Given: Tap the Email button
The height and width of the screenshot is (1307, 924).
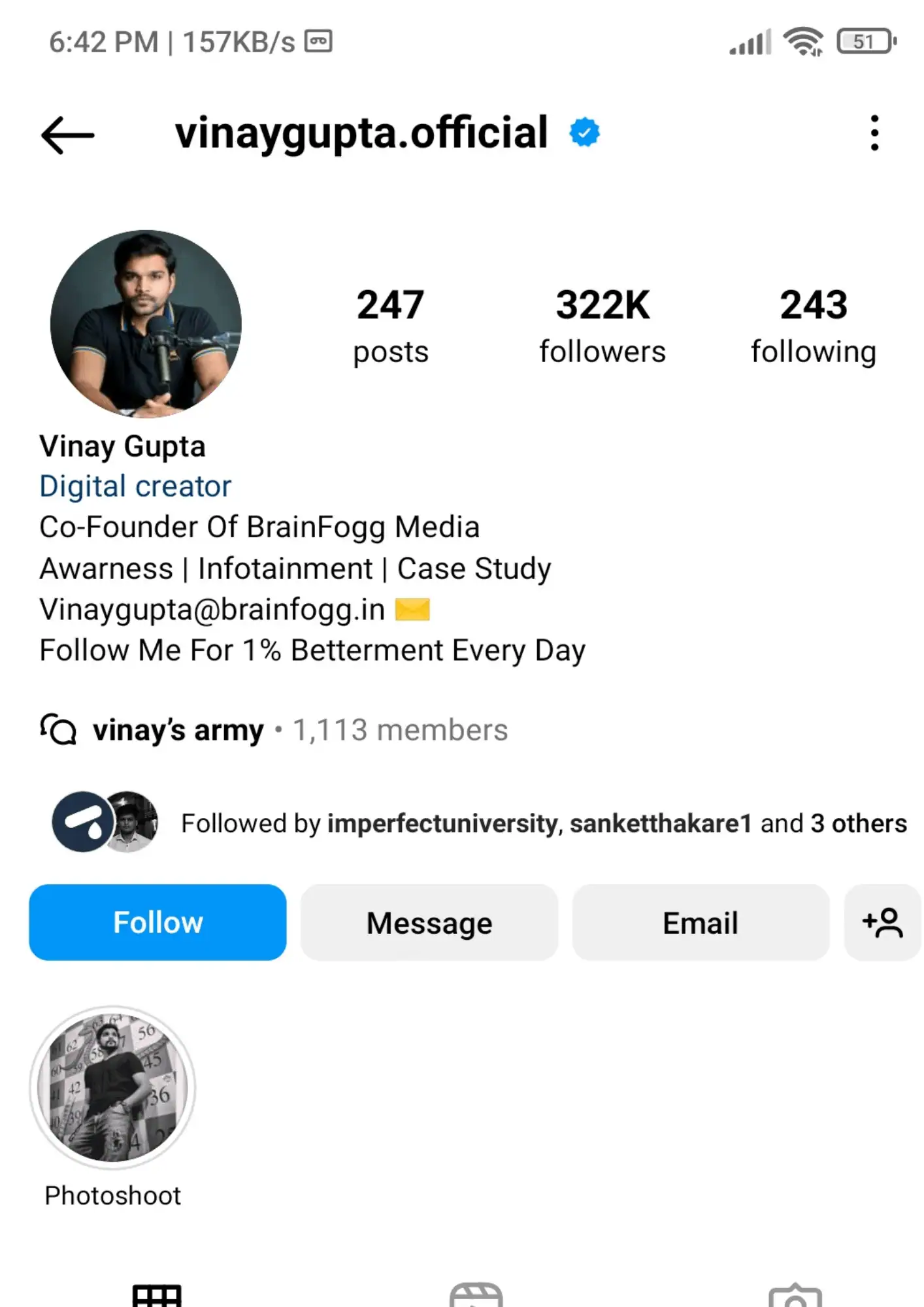Looking at the screenshot, I should pyautogui.click(x=701, y=923).
